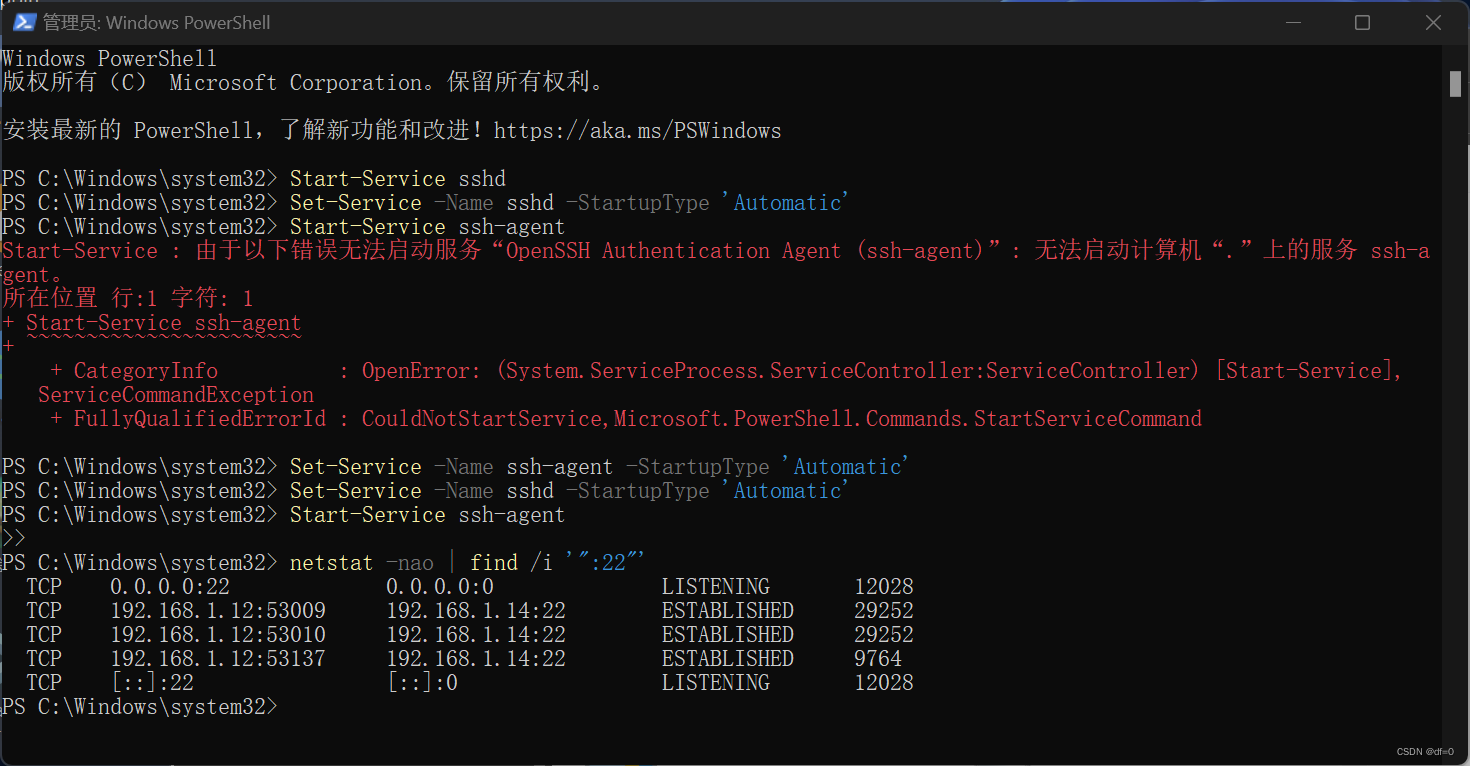Place cursor at the active PS prompt line
Viewport: 1470px width, 766px height.
[x=290, y=706]
